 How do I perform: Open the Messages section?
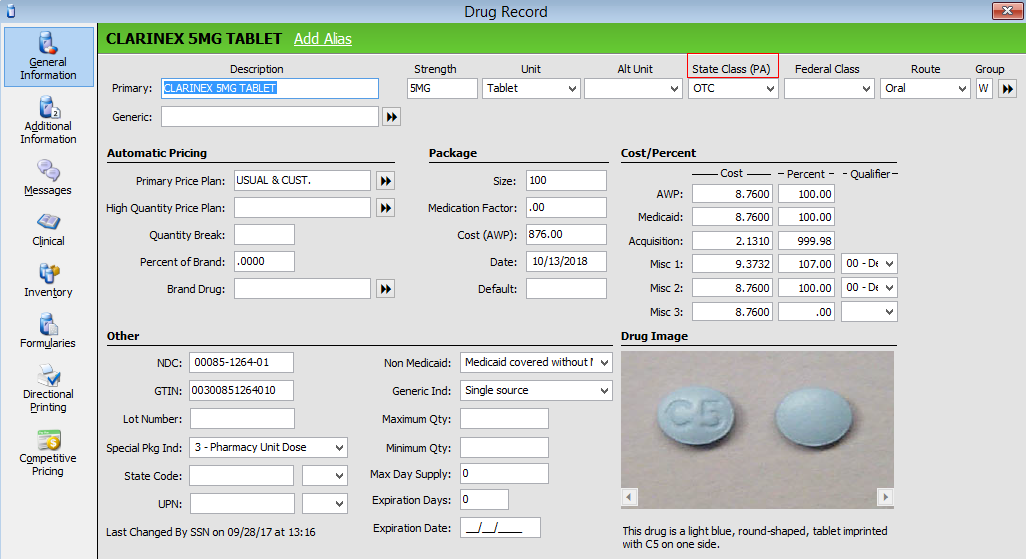[x=48, y=177]
